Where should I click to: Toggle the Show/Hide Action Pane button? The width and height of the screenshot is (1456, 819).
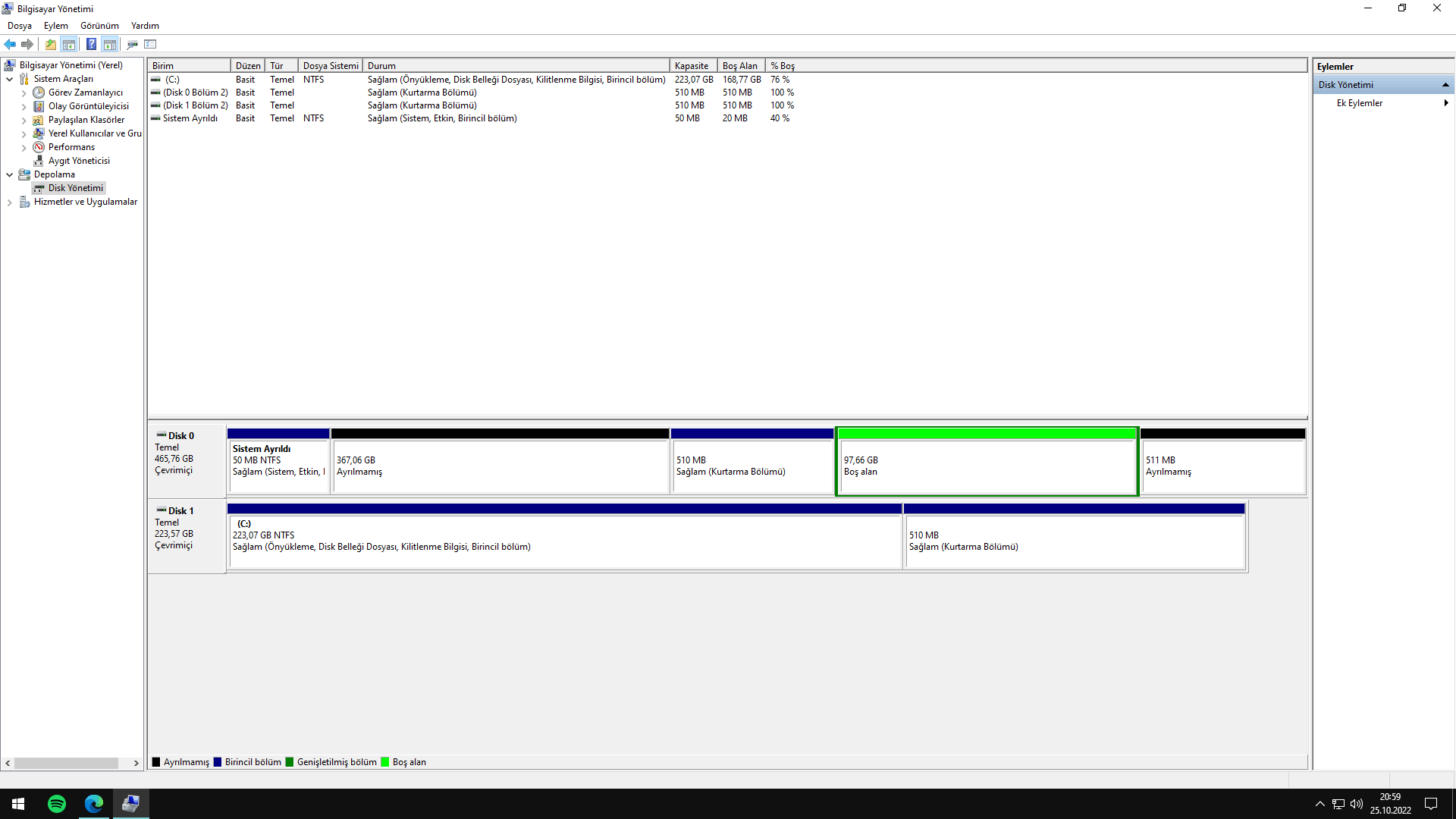pyautogui.click(x=110, y=44)
